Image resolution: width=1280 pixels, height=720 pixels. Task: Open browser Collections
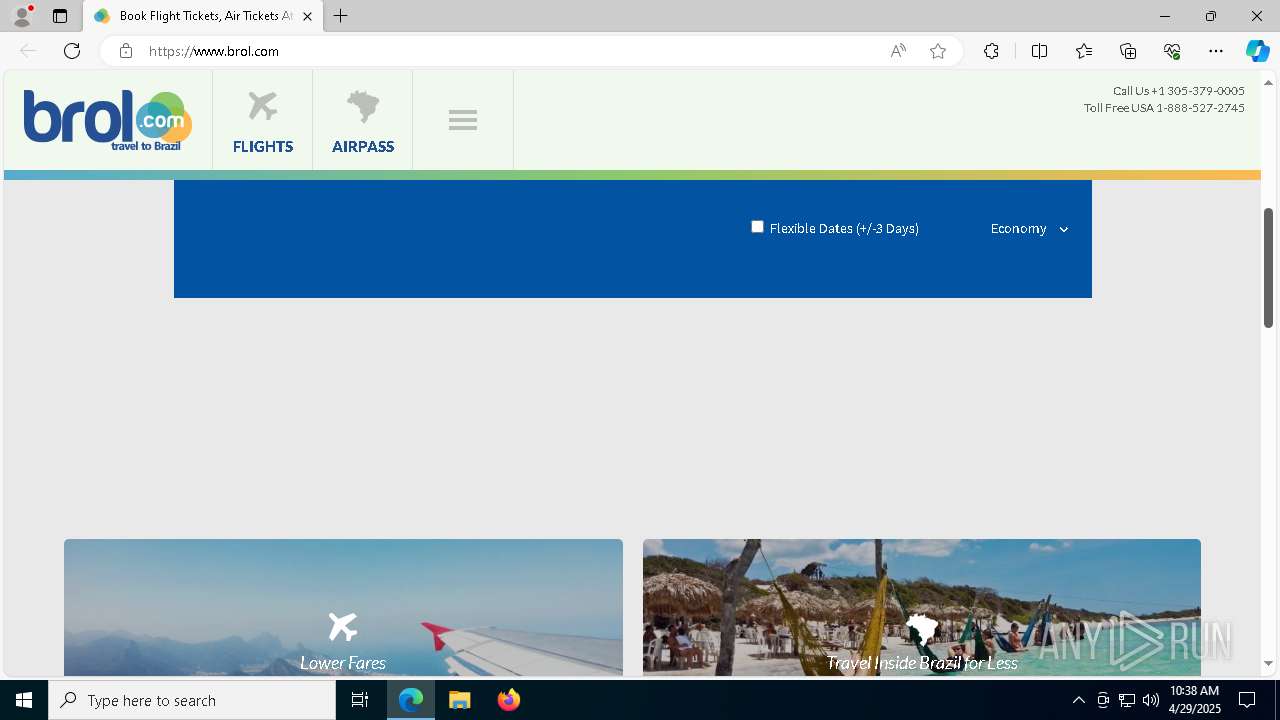(x=1128, y=51)
